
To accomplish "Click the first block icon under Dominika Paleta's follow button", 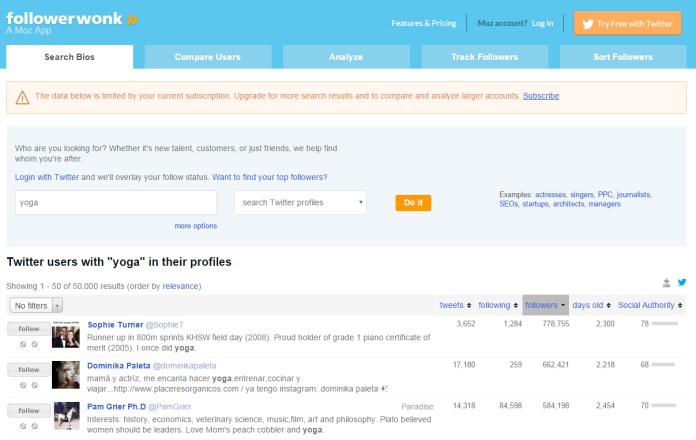I will pos(23,385).
